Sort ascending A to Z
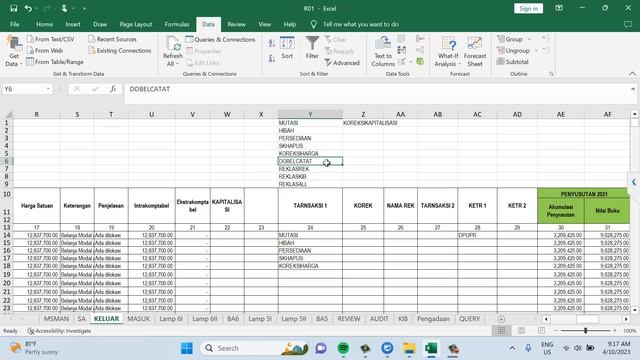 point(272,43)
